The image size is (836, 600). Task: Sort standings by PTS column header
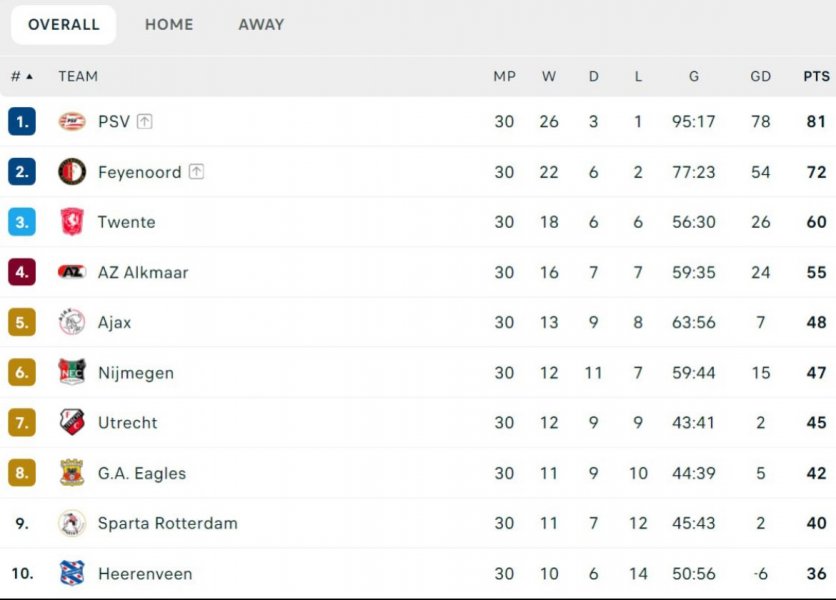coord(816,76)
